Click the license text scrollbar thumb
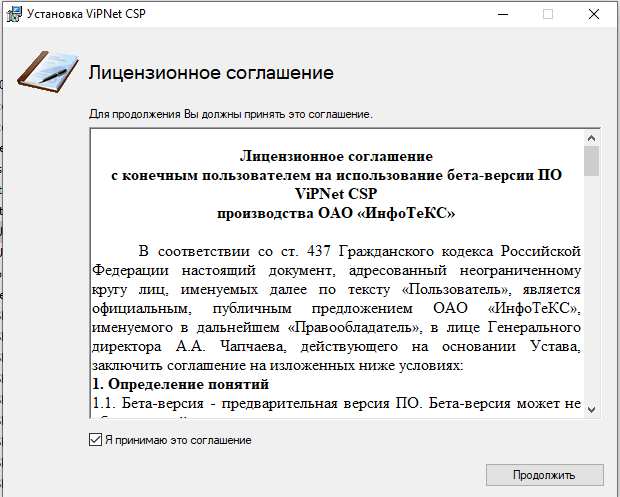 pos(591,162)
